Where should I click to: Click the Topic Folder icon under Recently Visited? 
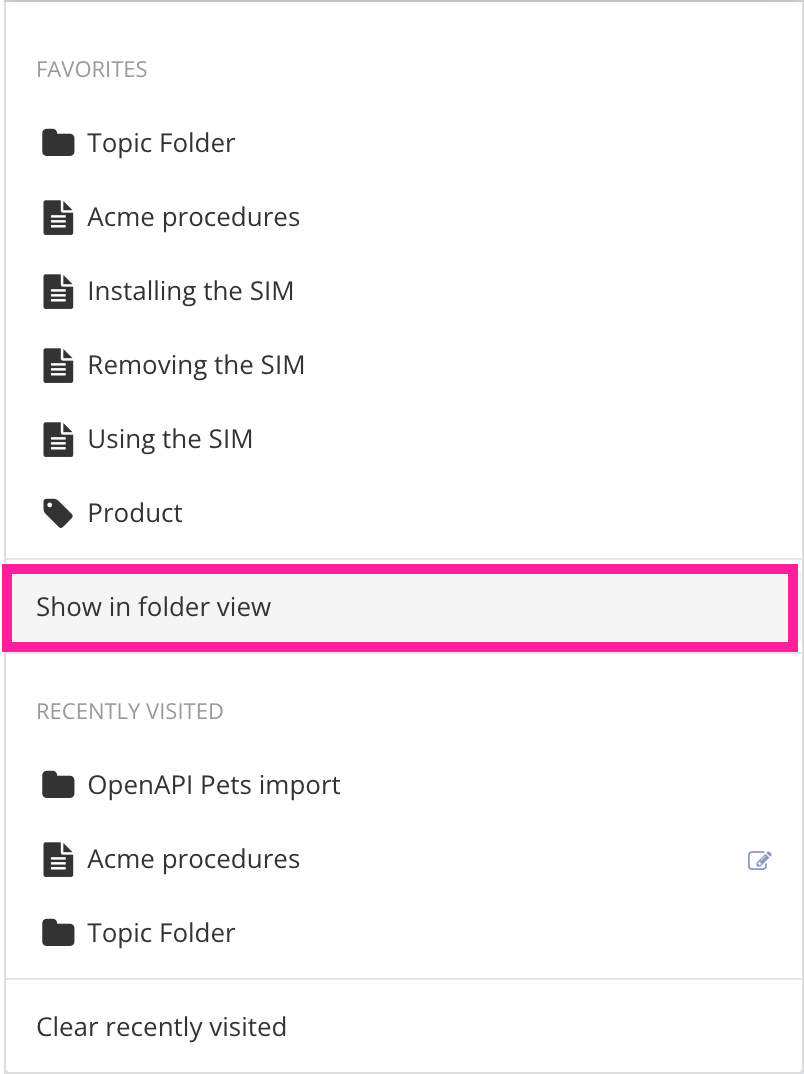pos(58,932)
